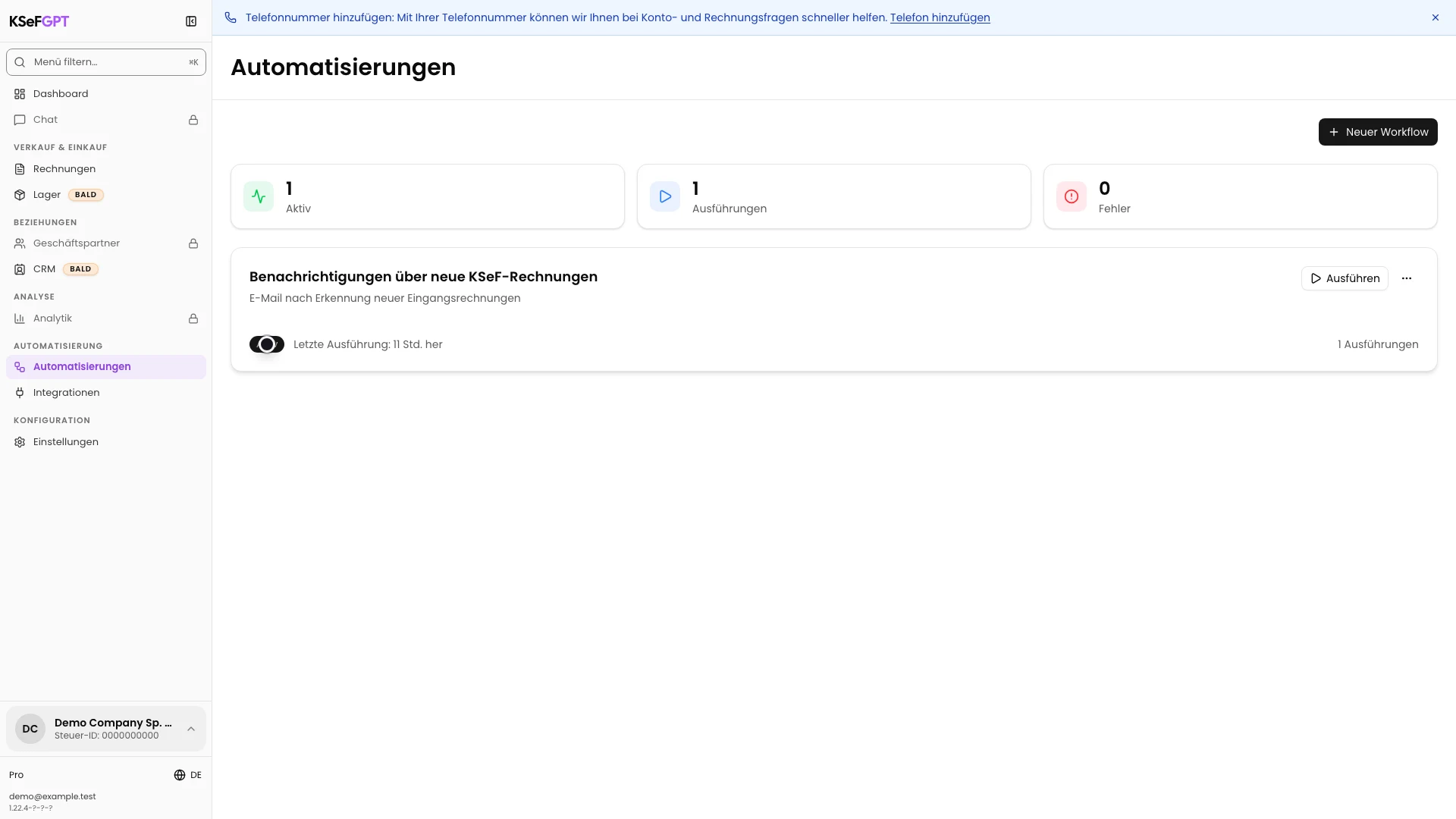The width and height of the screenshot is (1456, 819).
Task: Open the workflow three-dot options menu
Action: (1407, 278)
